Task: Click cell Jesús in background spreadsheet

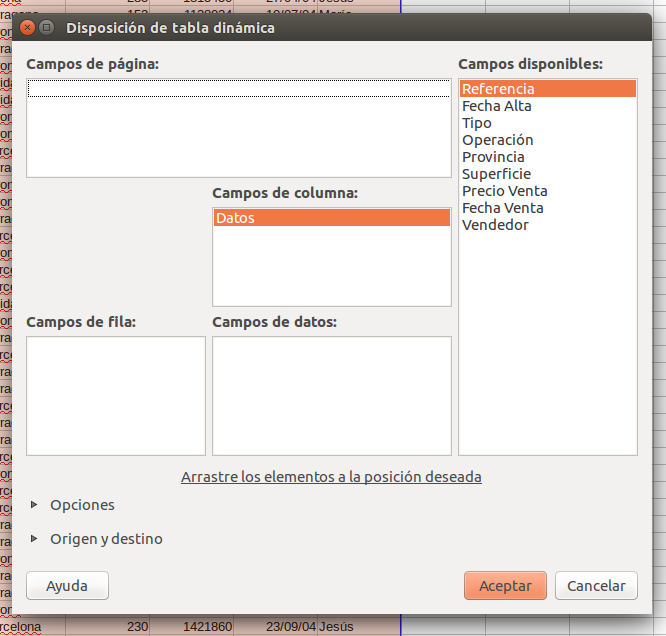Action: coord(358,626)
